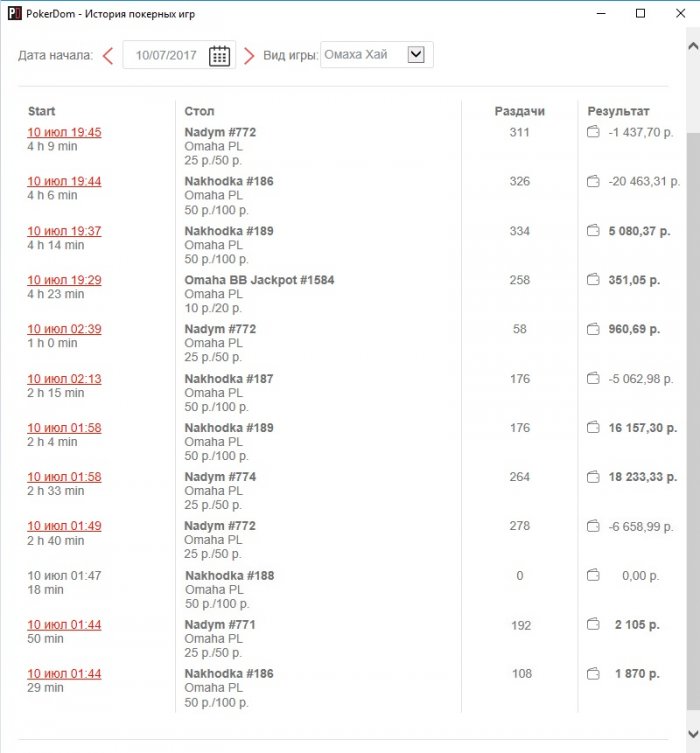Open the calendar date picker icon
This screenshot has width=700, height=753.
[x=219, y=56]
